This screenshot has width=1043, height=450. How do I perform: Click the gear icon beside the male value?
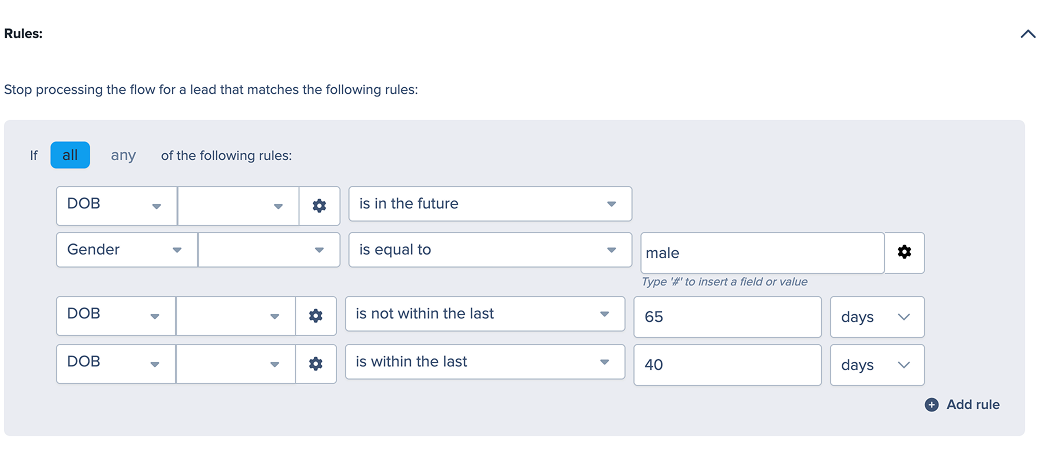point(905,252)
